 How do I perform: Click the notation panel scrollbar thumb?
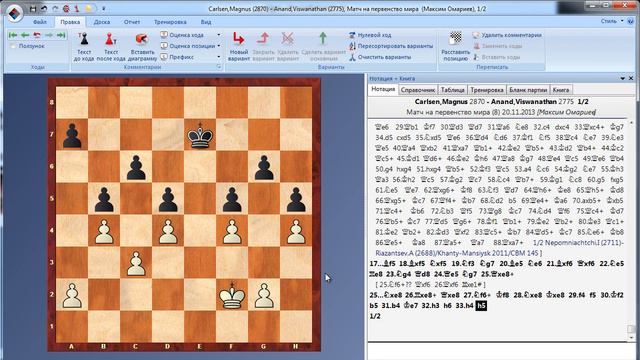631,329
